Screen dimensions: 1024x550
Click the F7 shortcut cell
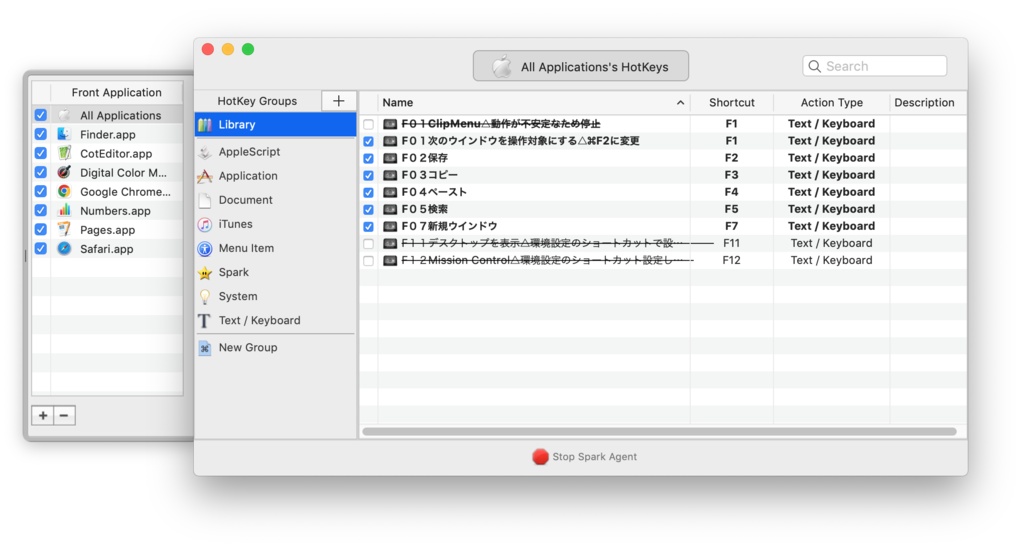(731, 227)
